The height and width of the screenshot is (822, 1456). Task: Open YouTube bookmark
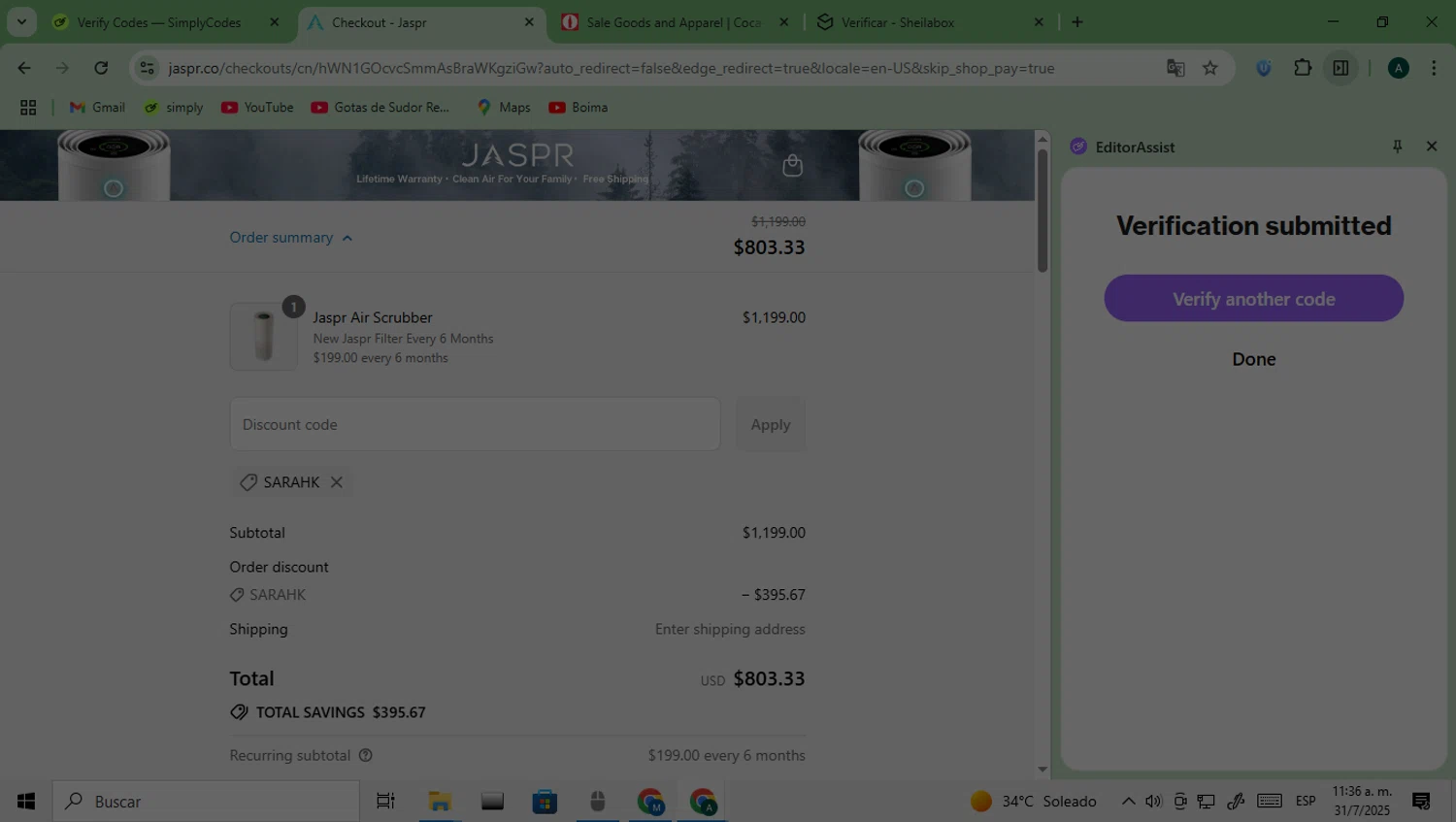click(x=257, y=108)
